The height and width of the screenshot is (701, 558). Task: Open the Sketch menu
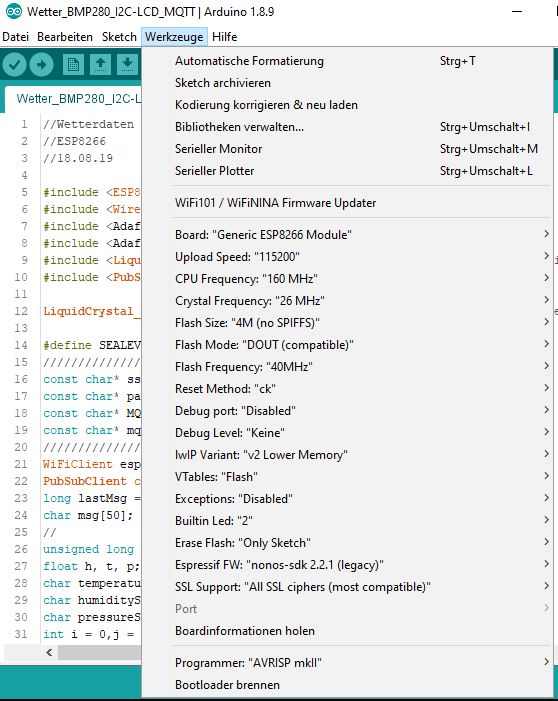(x=119, y=37)
